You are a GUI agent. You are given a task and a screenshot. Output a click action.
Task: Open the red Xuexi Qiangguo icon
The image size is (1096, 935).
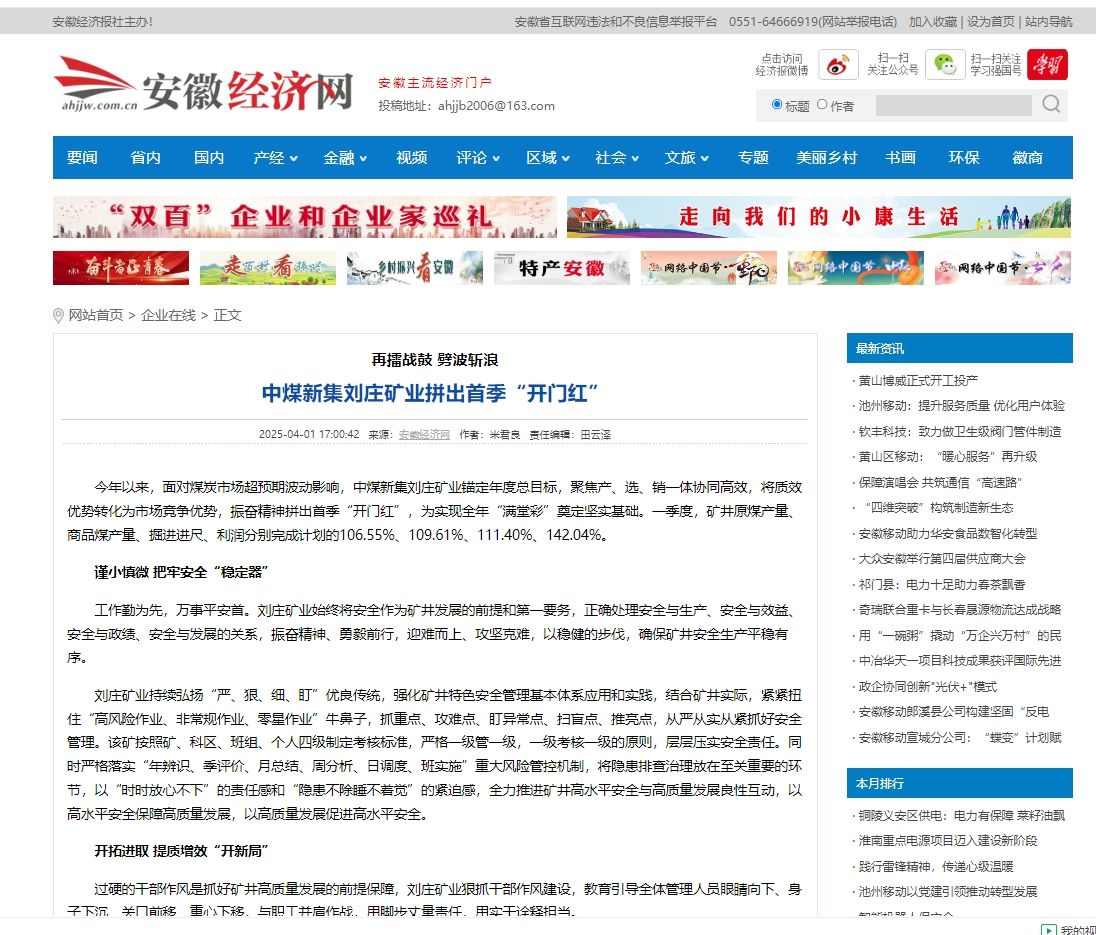[x=1047, y=64]
